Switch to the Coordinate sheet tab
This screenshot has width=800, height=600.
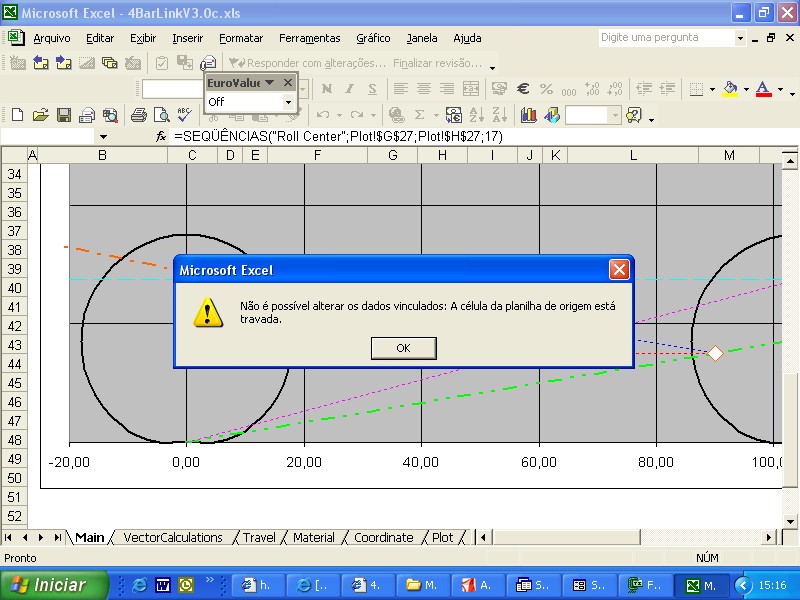tap(384, 537)
